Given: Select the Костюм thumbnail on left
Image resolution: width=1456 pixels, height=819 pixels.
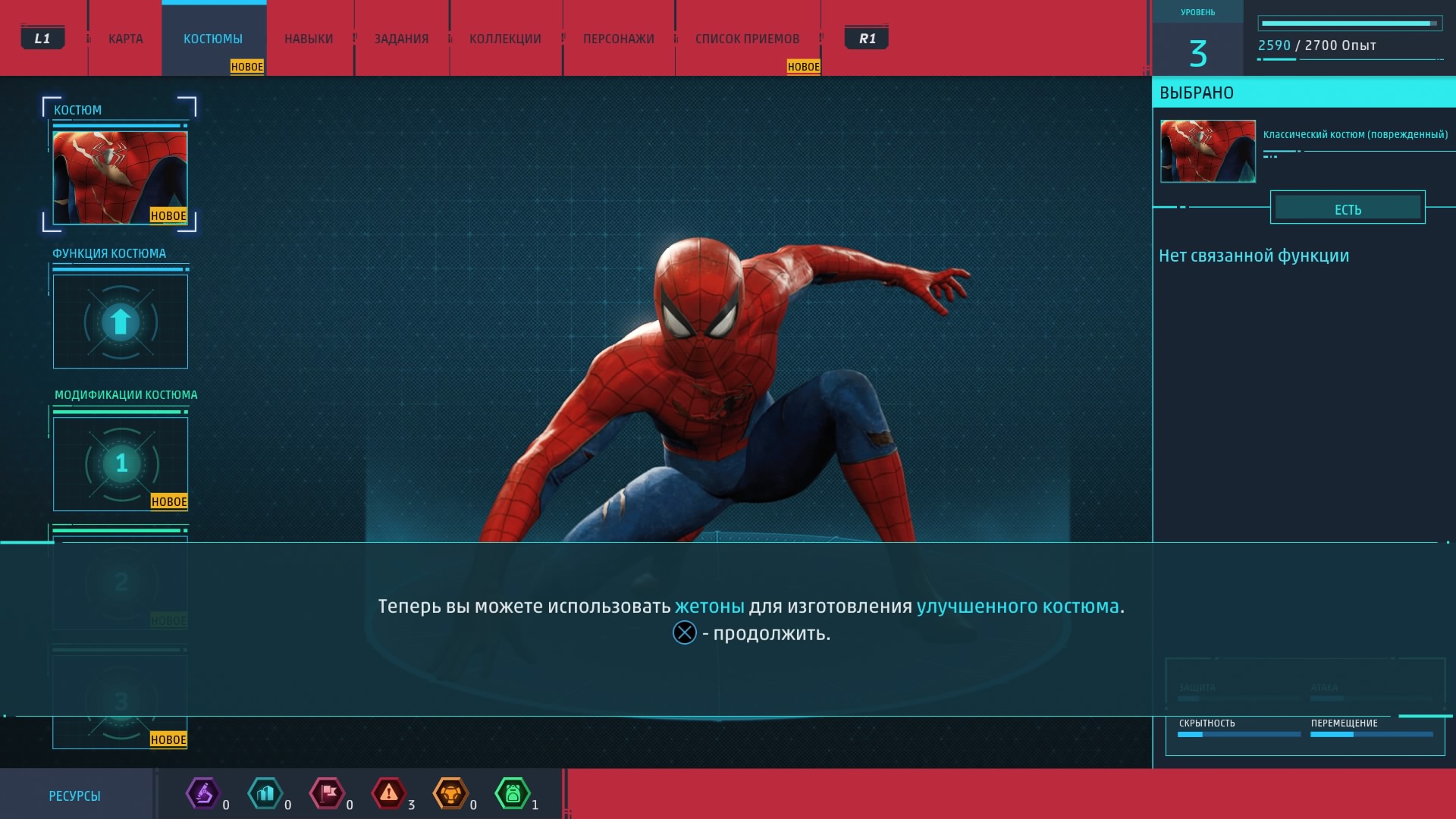Looking at the screenshot, I should pos(120,177).
